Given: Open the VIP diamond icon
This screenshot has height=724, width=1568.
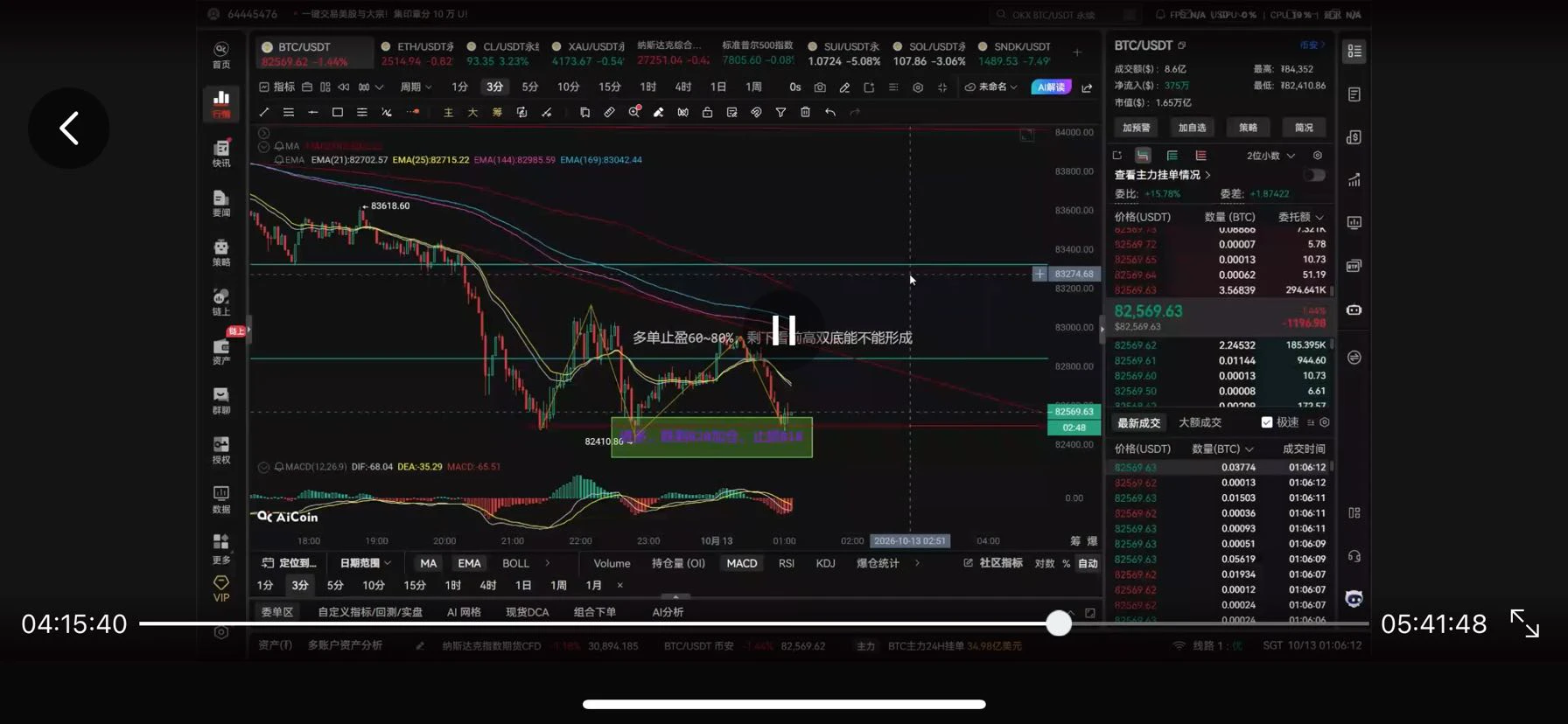Looking at the screenshot, I should click(221, 588).
